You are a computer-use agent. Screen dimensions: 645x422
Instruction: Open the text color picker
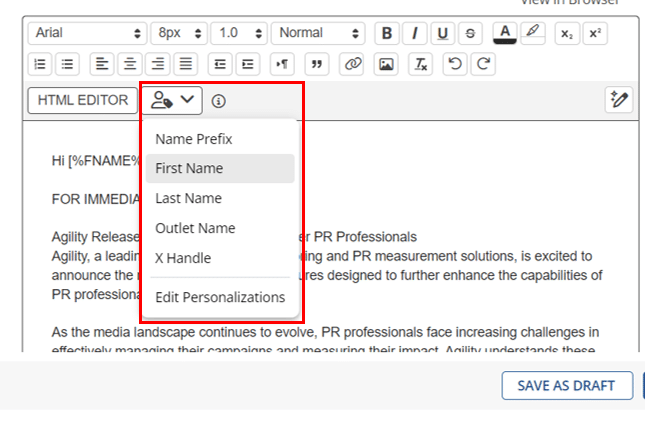[506, 33]
